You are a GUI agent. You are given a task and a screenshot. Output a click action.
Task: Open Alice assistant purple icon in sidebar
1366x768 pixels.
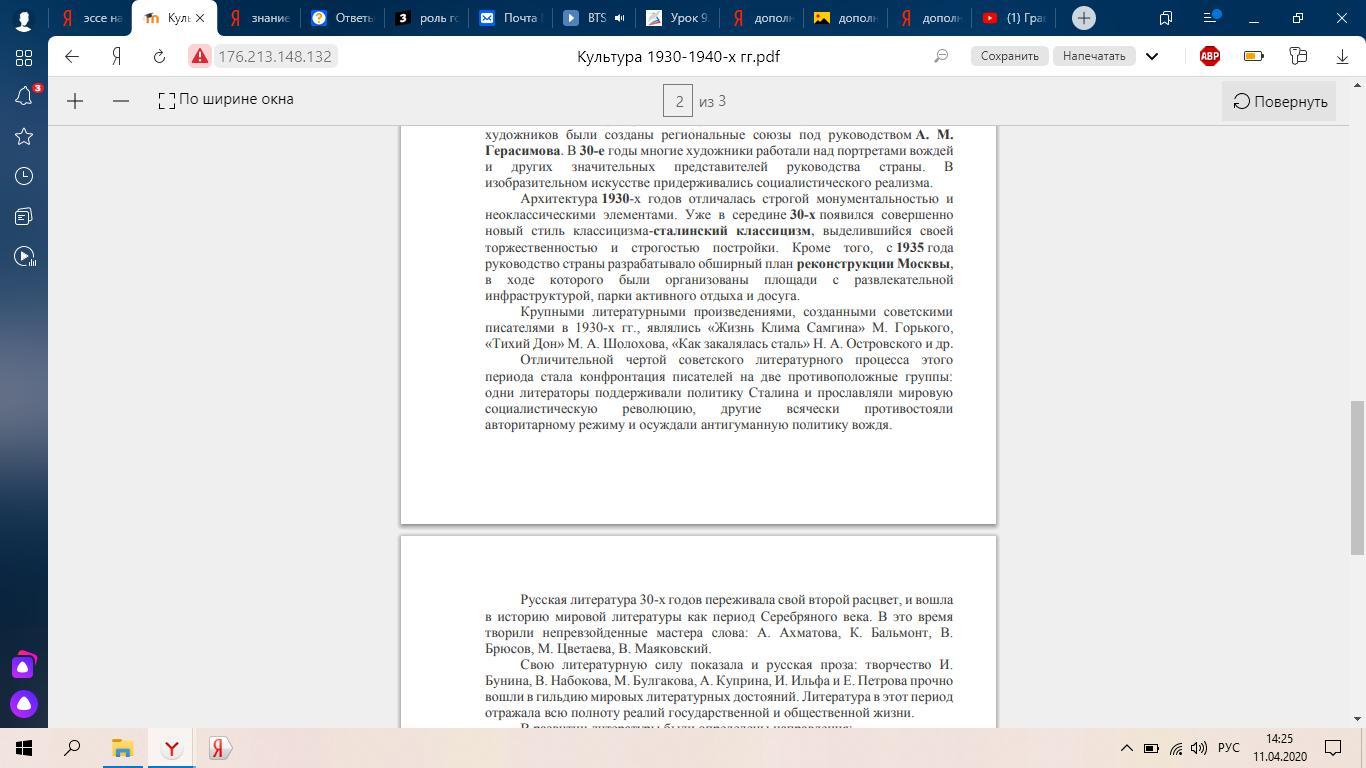pyautogui.click(x=24, y=704)
